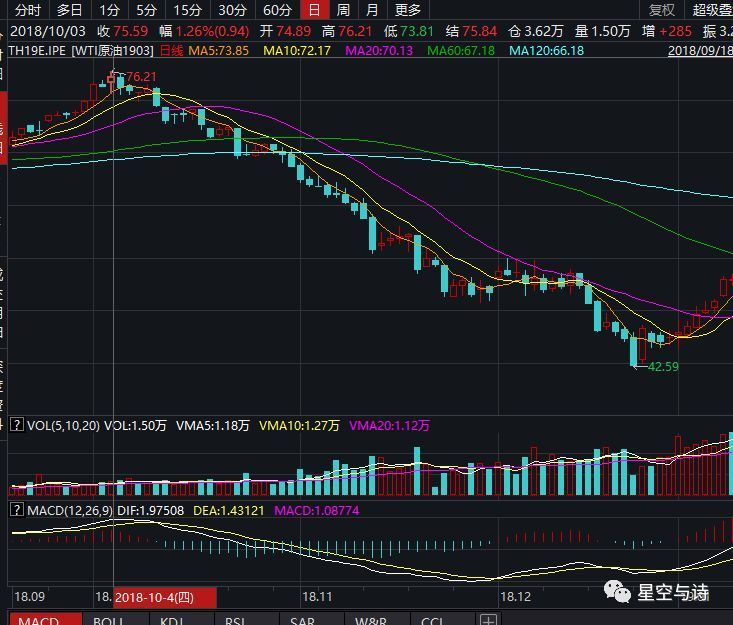Open the 更多 periods menu
The width and height of the screenshot is (733, 625).
[408, 10]
